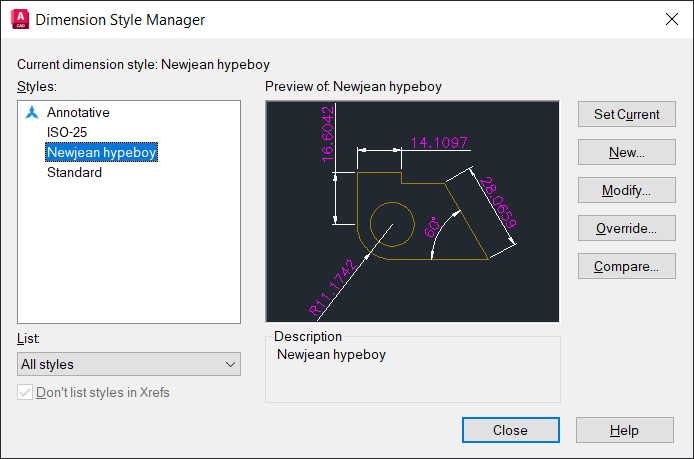Expand the All styles list dropdown
Screen dimensions: 694x459
(129, 364)
